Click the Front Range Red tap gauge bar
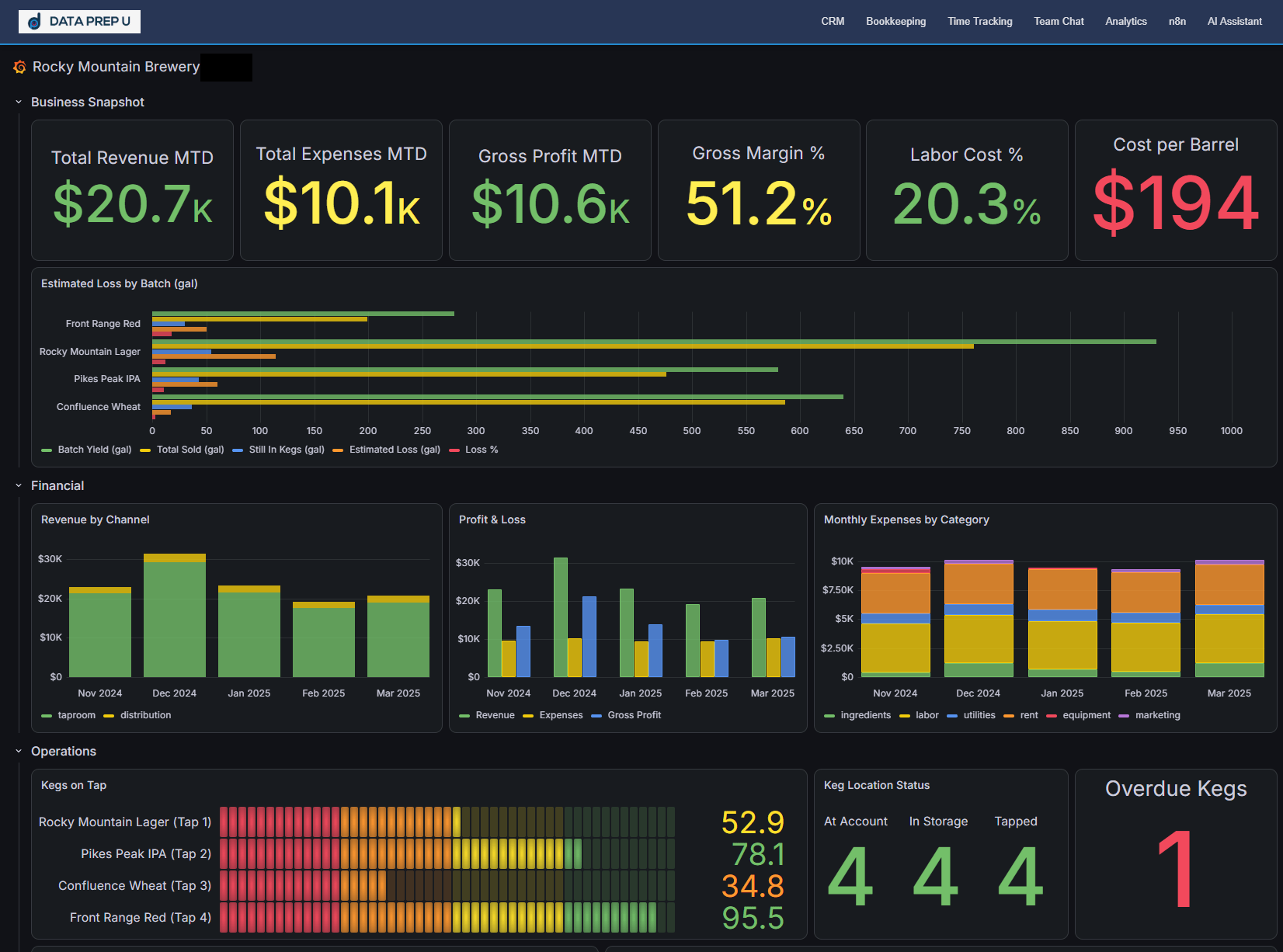The height and width of the screenshot is (952, 1283). click(447, 918)
